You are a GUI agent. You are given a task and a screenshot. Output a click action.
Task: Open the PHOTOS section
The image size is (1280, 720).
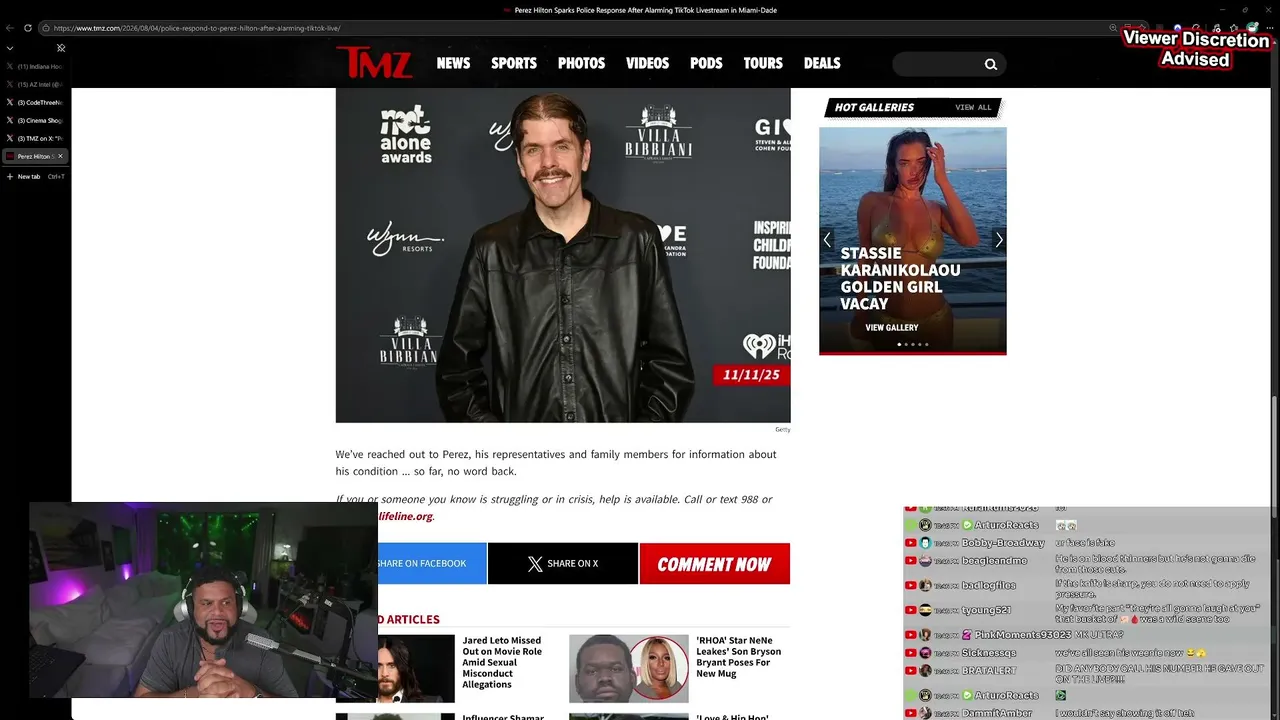pos(581,63)
